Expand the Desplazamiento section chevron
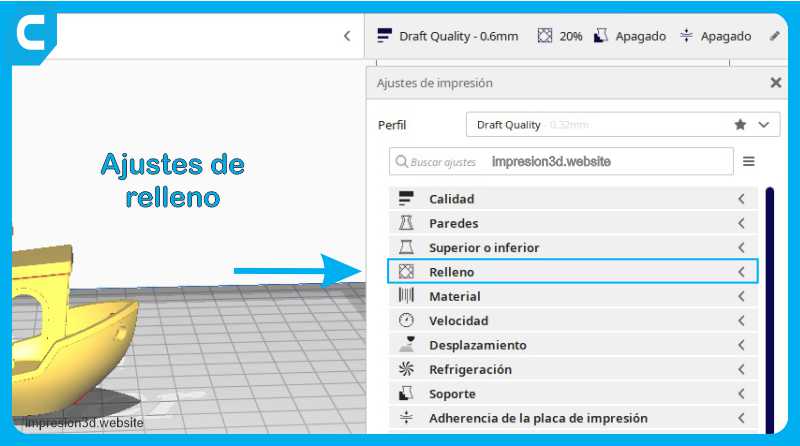The width and height of the screenshot is (800, 446). tap(741, 345)
